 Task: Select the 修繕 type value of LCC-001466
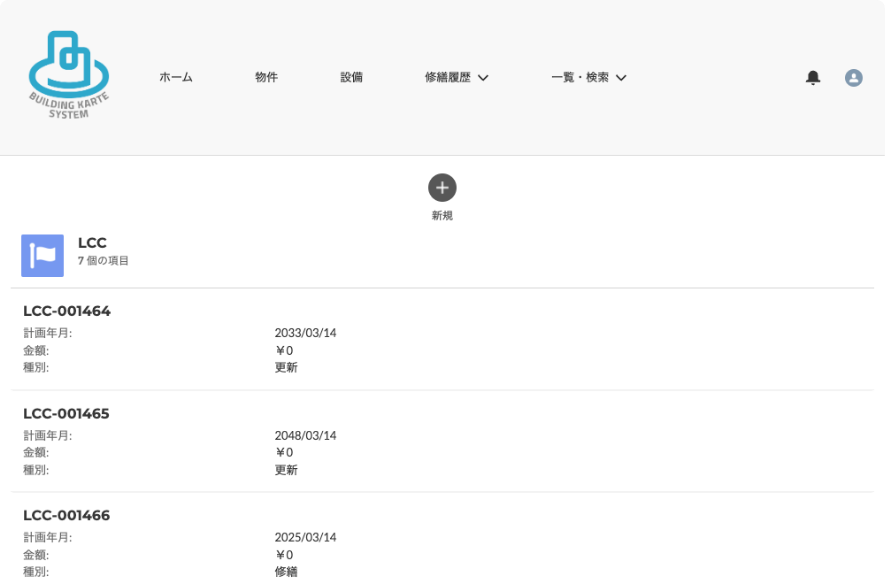point(286,572)
